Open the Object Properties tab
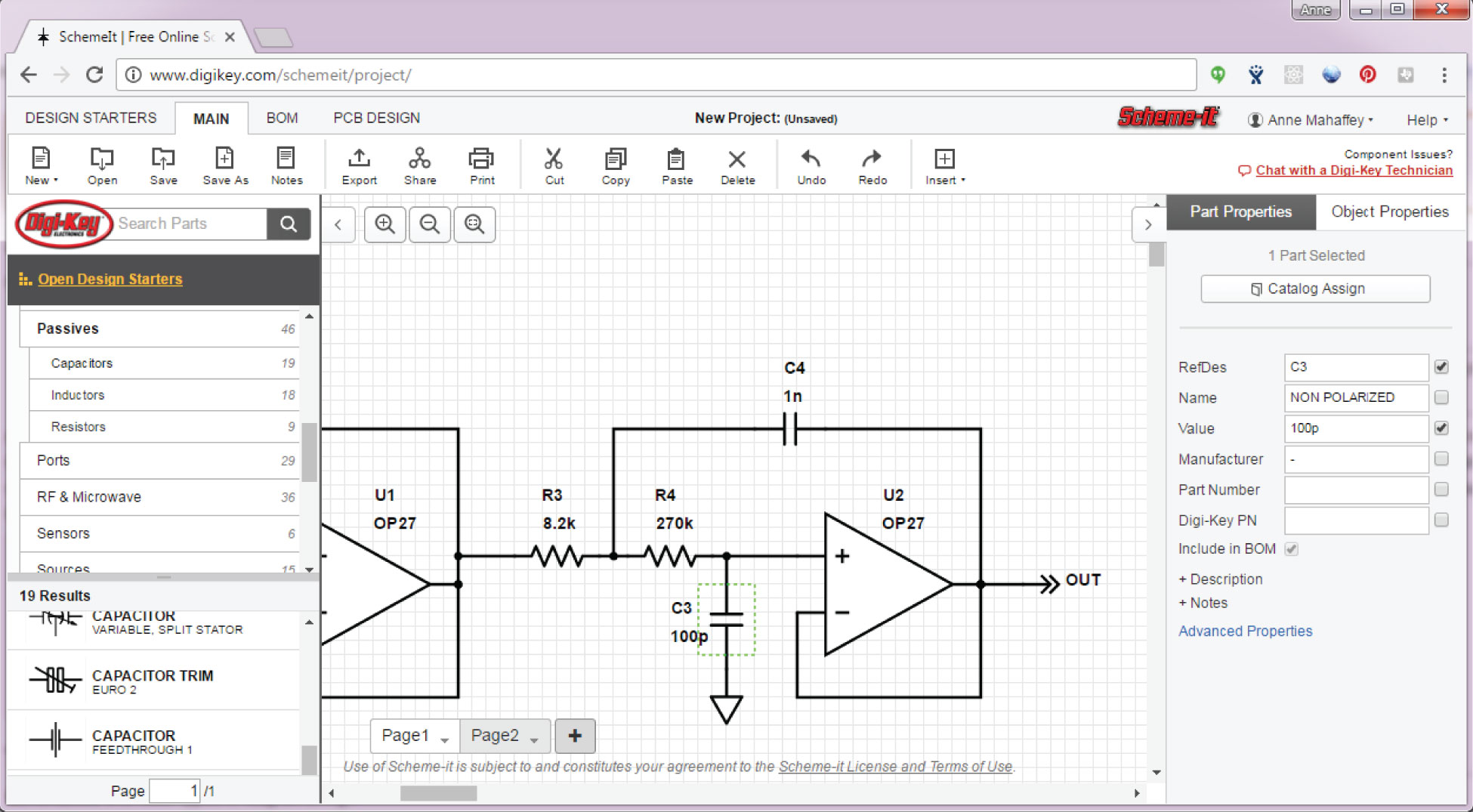 click(x=1390, y=212)
